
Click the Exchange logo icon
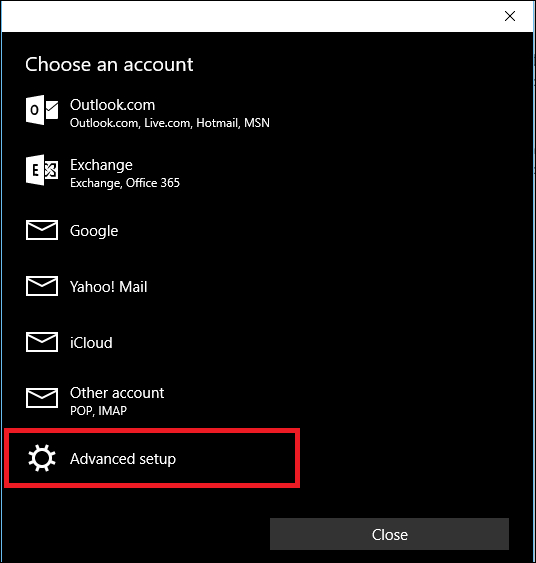42,170
